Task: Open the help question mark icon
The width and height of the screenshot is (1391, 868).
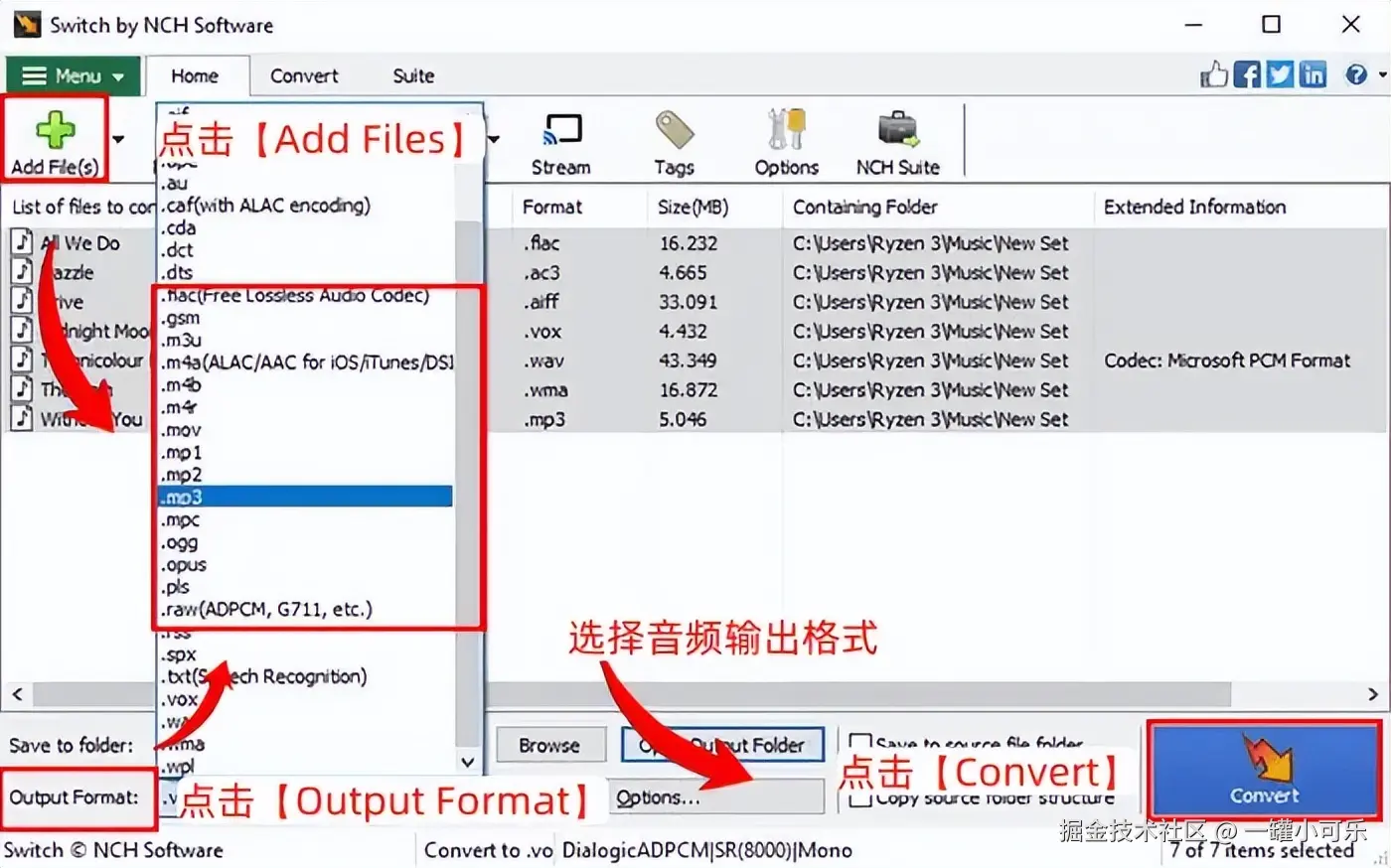Action: click(x=1355, y=74)
